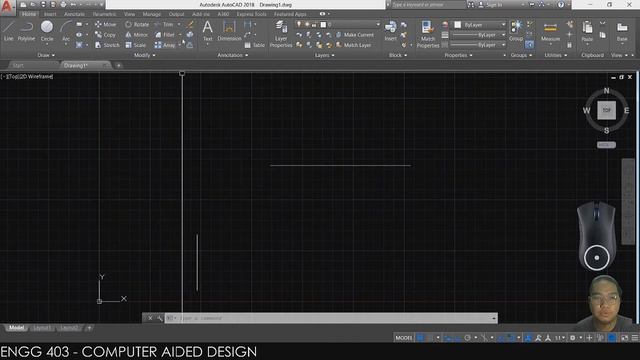This screenshot has width=640, height=360.
Task: Open the Parametric ribbon tab
Action: (x=104, y=14)
